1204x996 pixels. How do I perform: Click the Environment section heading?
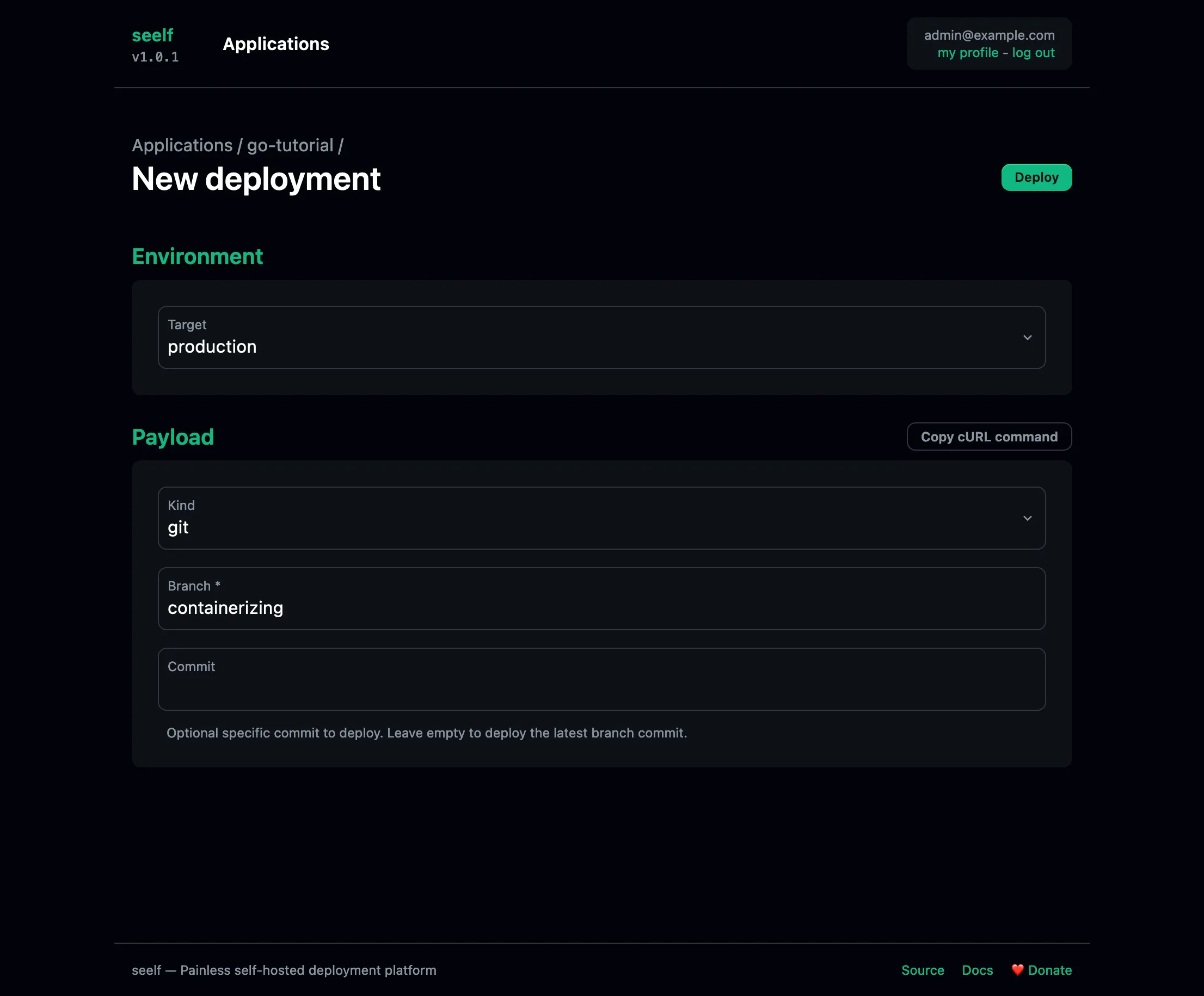click(197, 256)
